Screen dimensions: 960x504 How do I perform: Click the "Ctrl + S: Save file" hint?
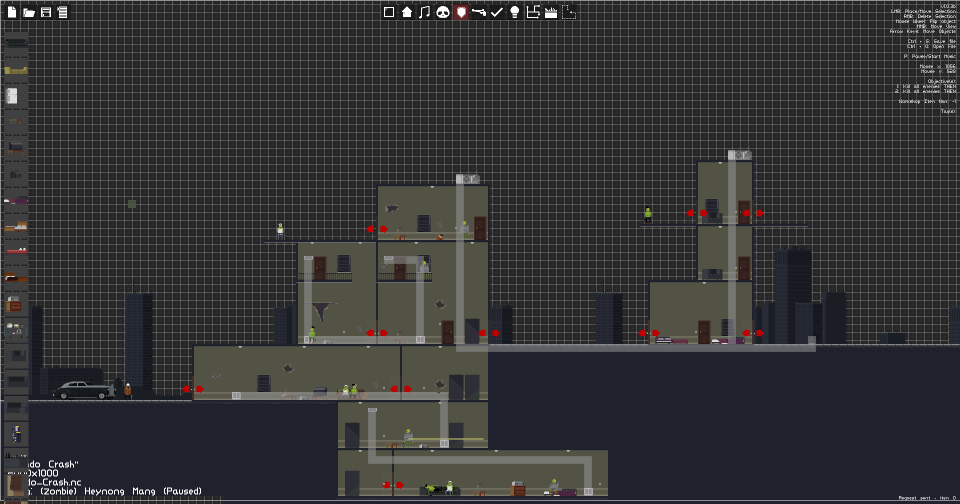(931, 42)
